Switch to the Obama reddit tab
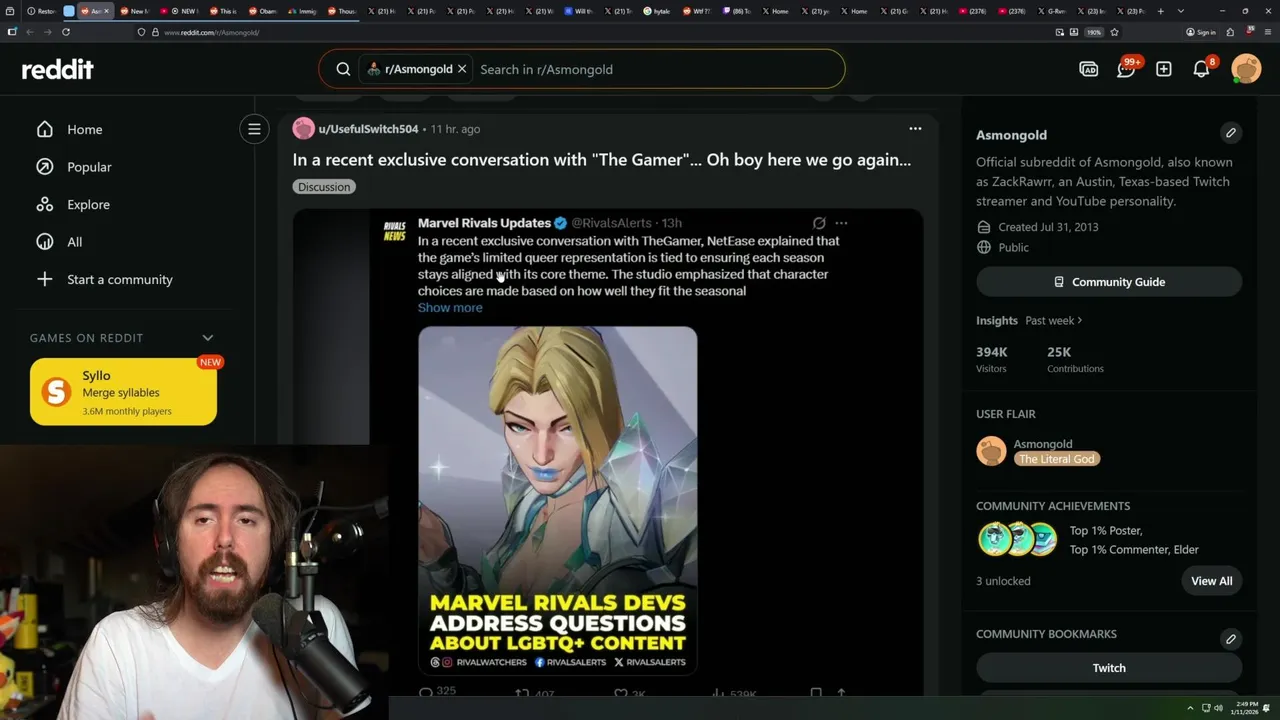 pos(263,11)
